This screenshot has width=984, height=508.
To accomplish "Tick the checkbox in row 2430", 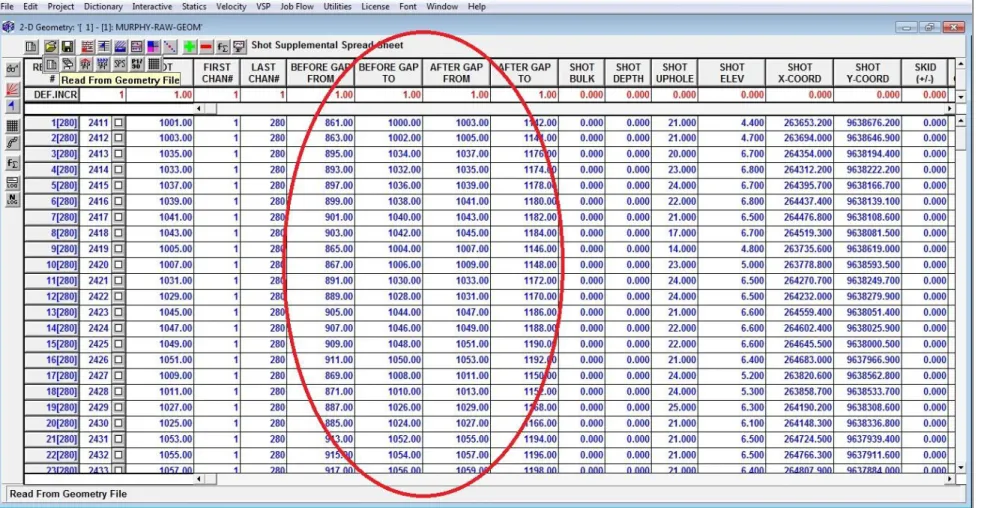I will coord(118,423).
